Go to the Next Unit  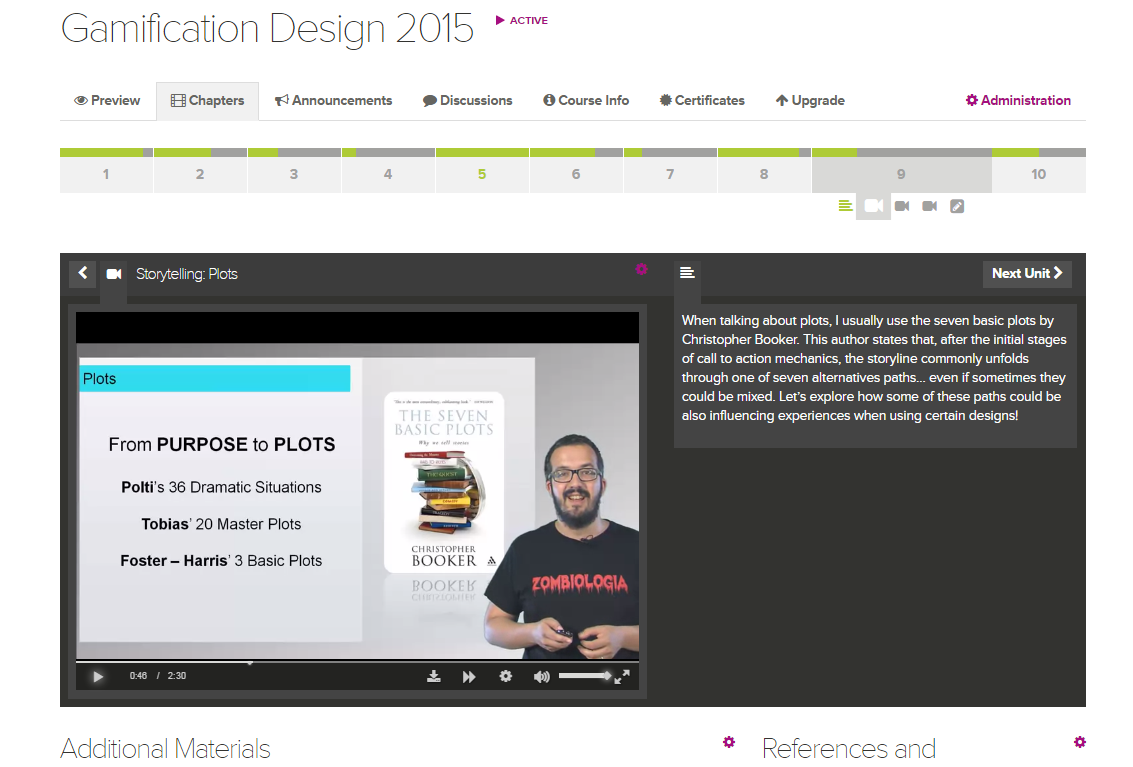tap(1027, 273)
